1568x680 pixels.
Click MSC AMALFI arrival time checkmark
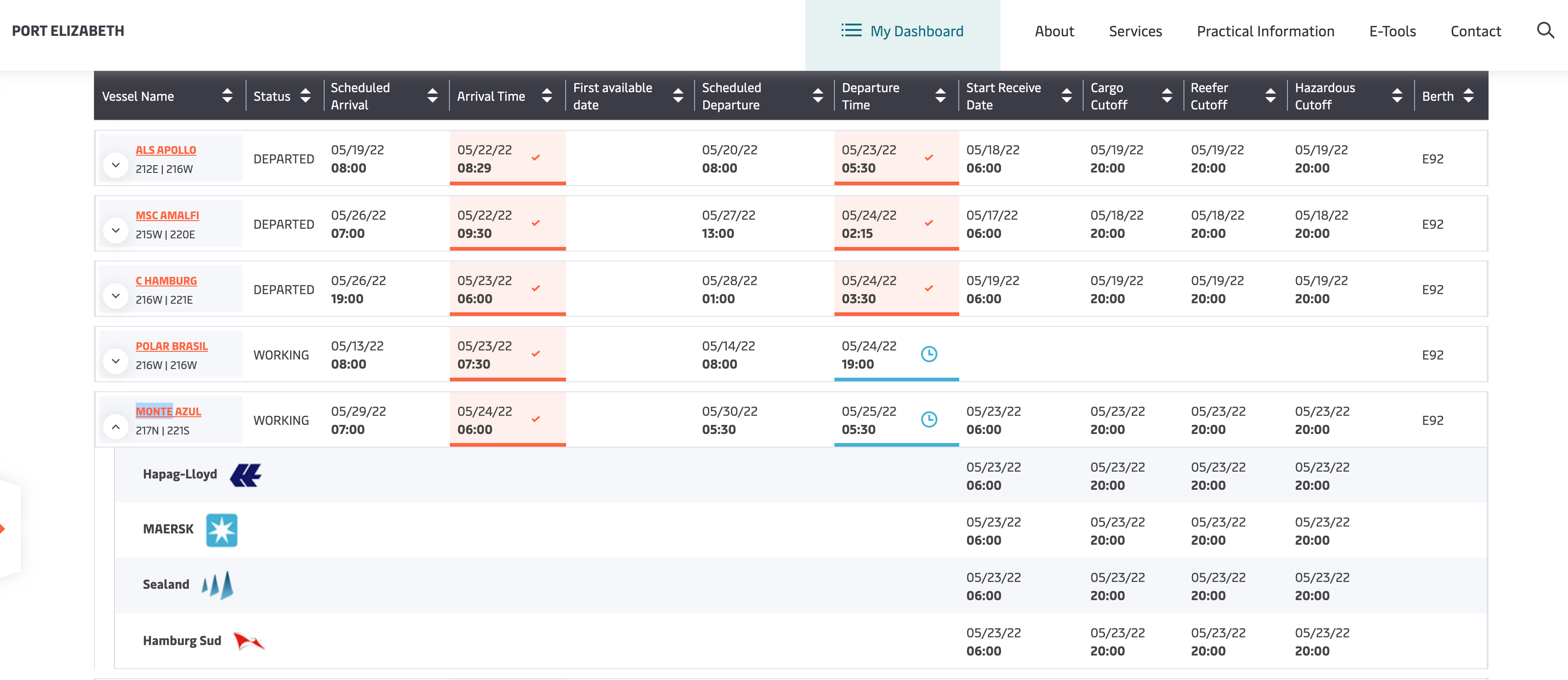point(536,223)
